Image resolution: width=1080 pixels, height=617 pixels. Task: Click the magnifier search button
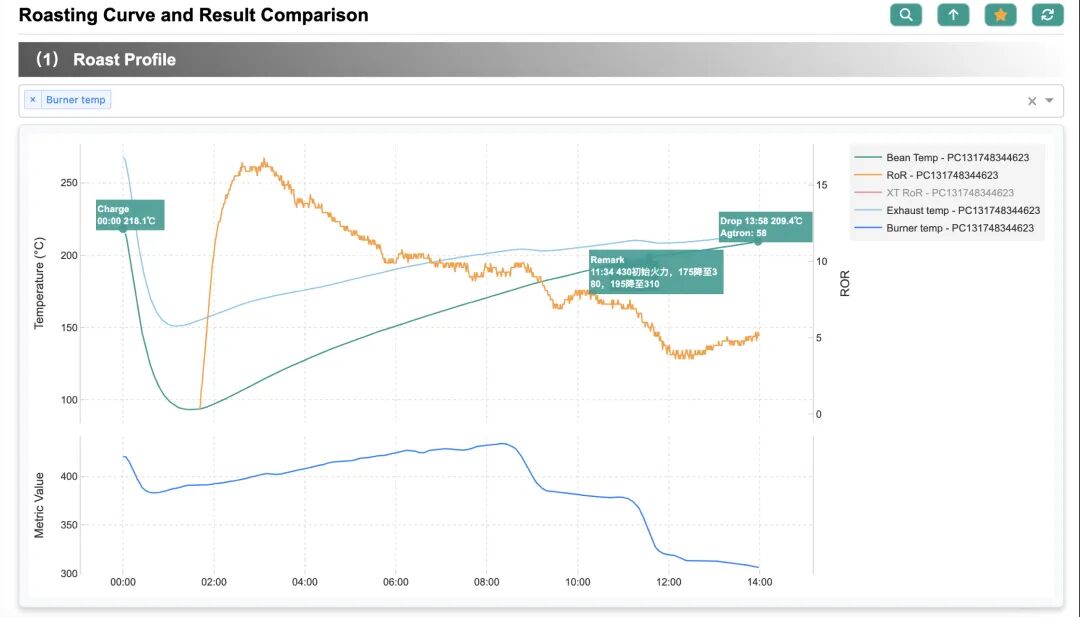906,14
